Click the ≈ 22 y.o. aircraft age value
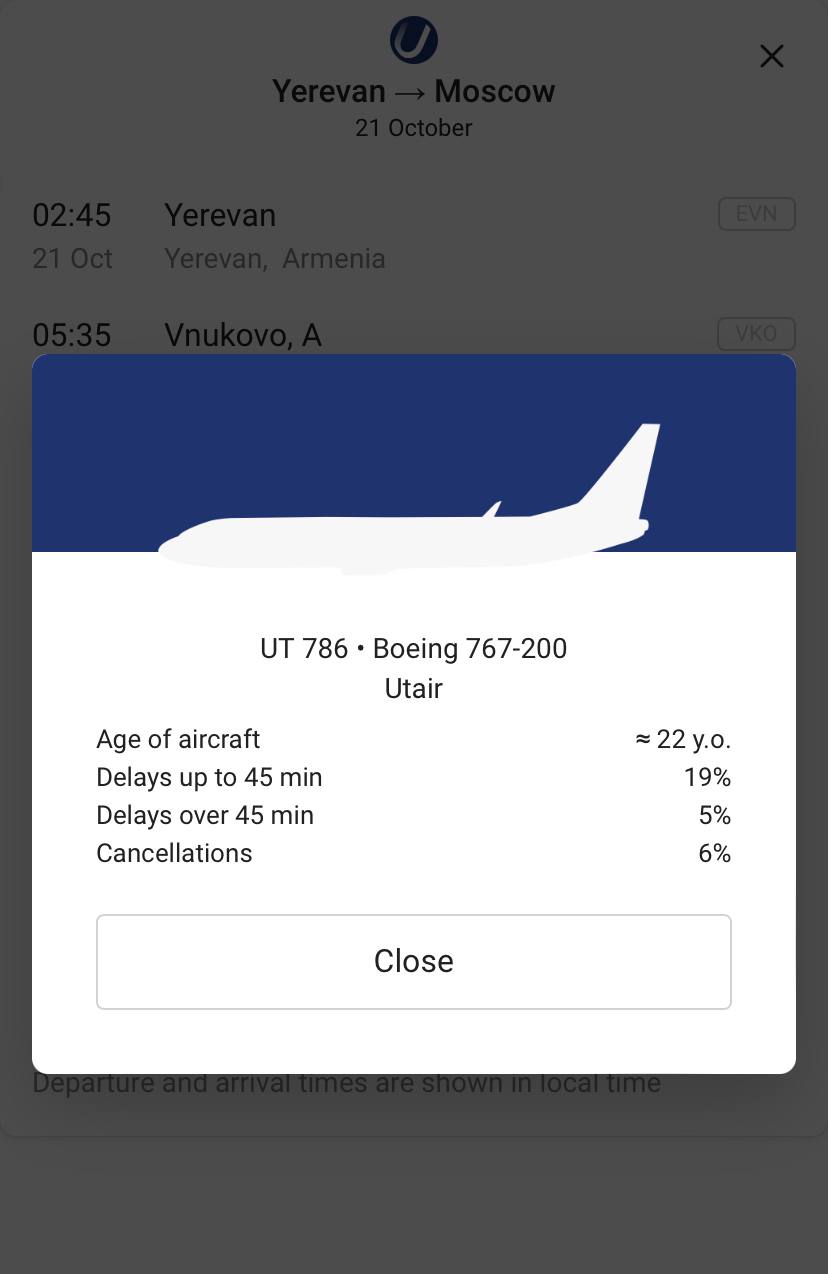828x1274 pixels. pos(683,739)
